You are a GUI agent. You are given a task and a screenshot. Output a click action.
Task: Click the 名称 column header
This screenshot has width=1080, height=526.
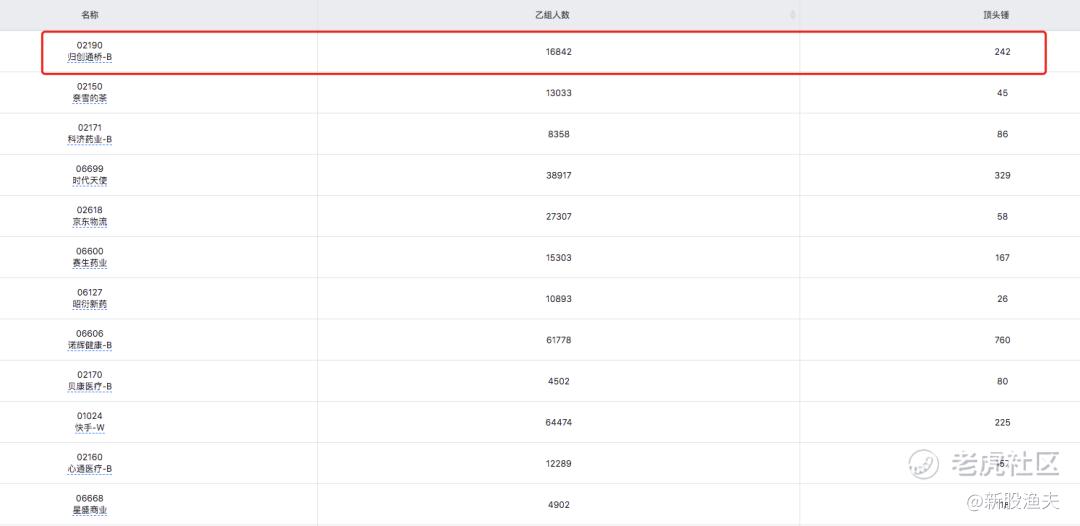pos(89,15)
